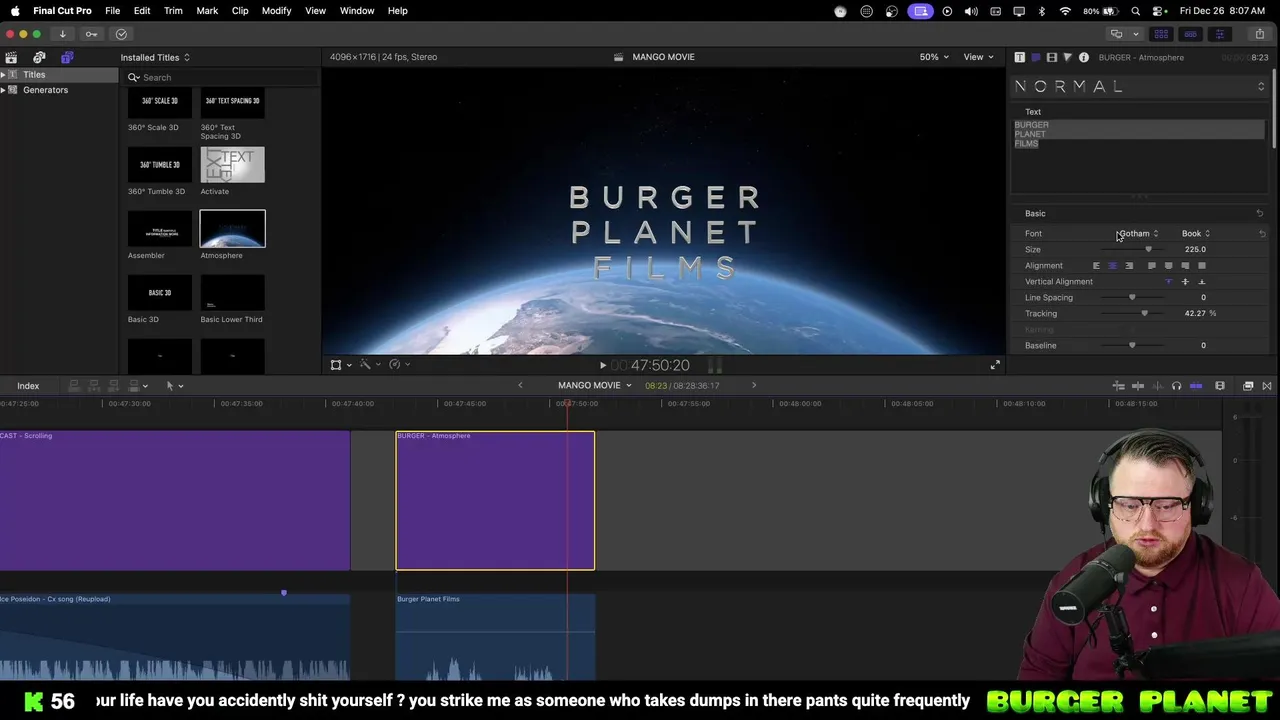Select the Titles and Generators sidebar icon

tap(67, 57)
